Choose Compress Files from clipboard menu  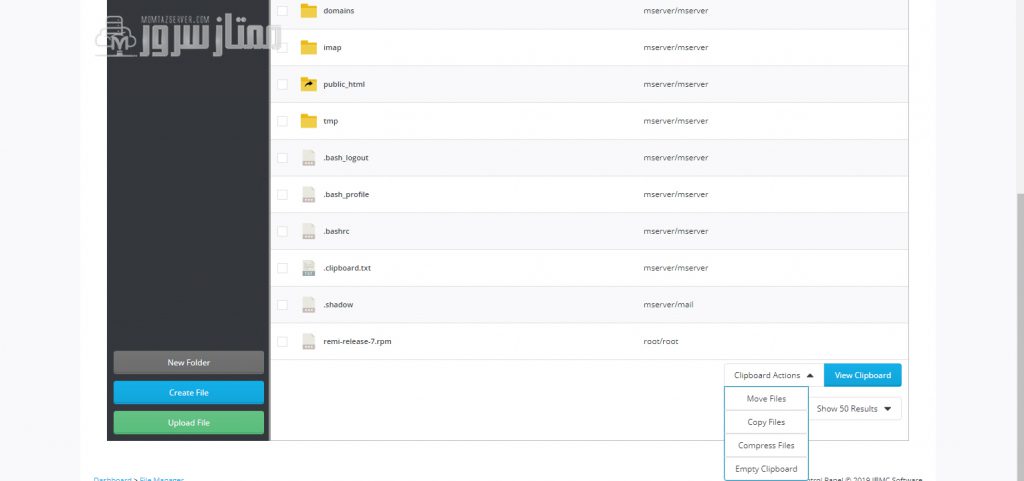click(766, 446)
